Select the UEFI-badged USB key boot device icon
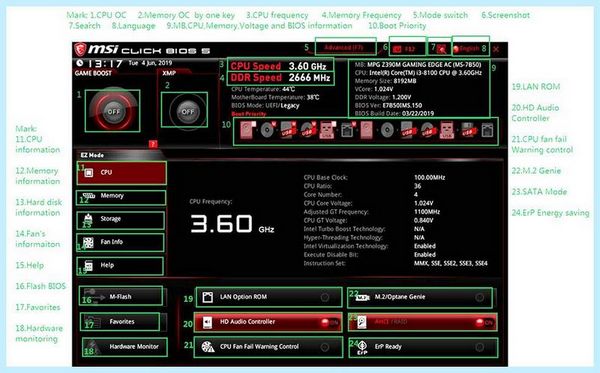 327,130
